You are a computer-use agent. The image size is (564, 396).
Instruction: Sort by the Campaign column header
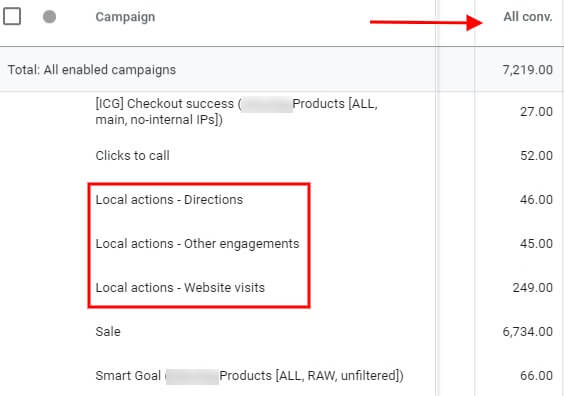(x=125, y=17)
